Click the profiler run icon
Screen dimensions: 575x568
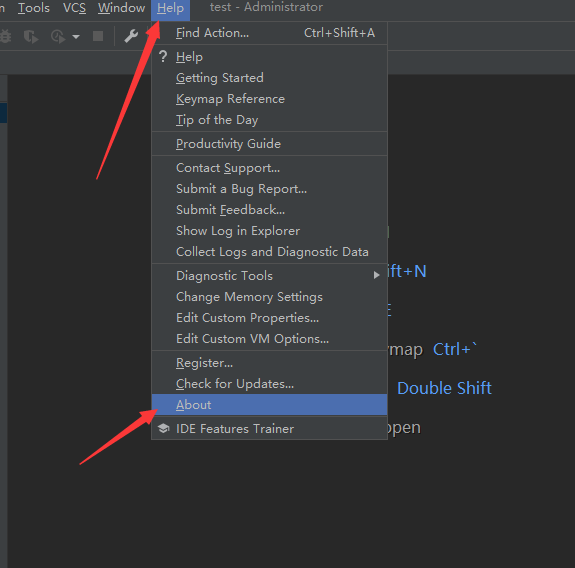click(58, 36)
